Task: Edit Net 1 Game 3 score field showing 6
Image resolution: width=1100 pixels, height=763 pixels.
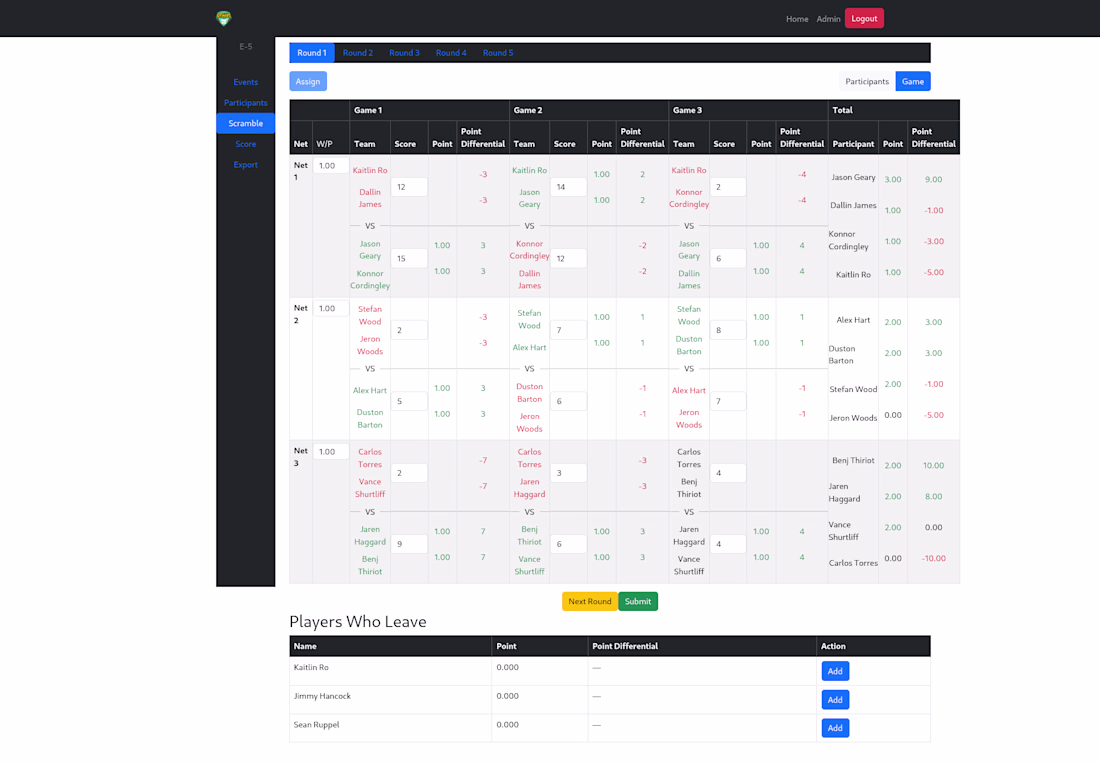Action: click(x=727, y=258)
